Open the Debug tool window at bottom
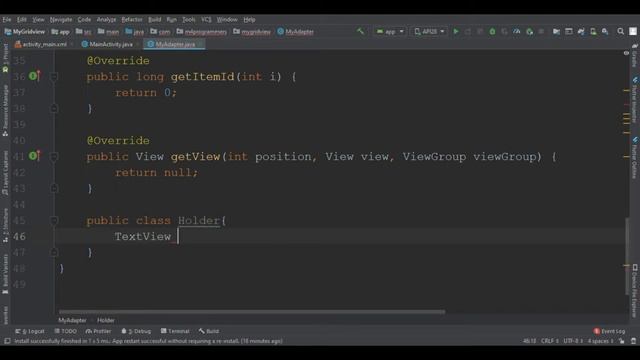The width and height of the screenshot is (640, 360). [x=136, y=331]
